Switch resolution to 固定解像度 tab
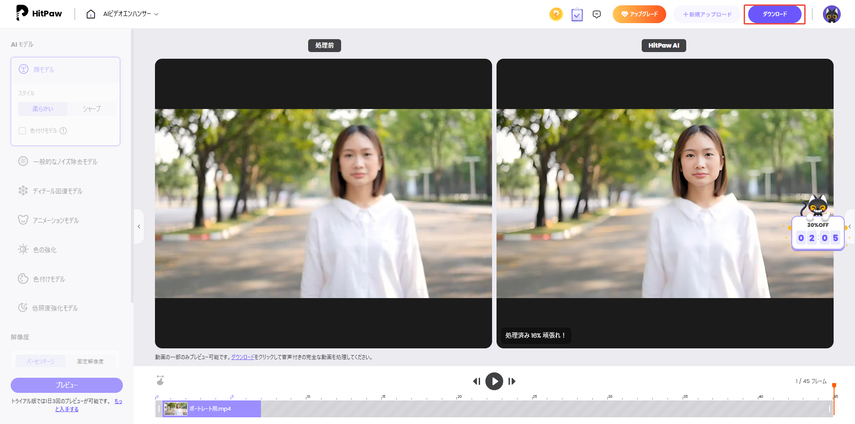Viewport: 855px width, 424px height. point(90,361)
